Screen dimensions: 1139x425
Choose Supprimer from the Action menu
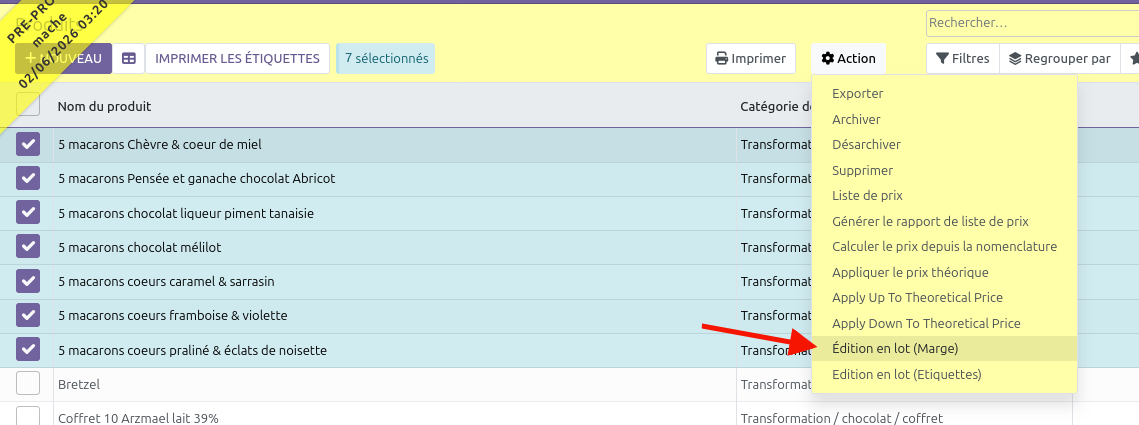pyautogui.click(x=944, y=171)
